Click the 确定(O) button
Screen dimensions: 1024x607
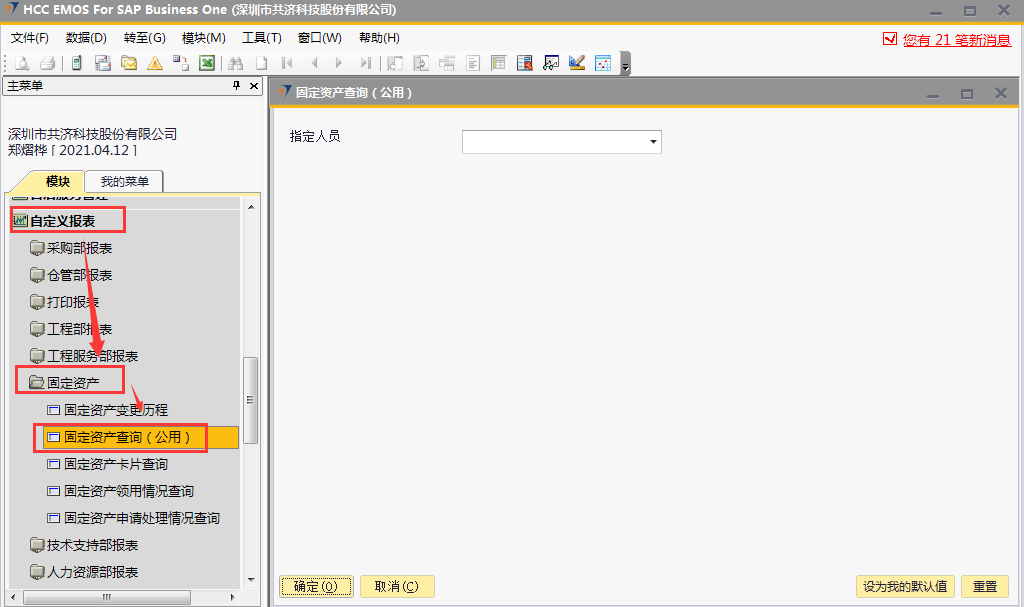tap(316, 587)
